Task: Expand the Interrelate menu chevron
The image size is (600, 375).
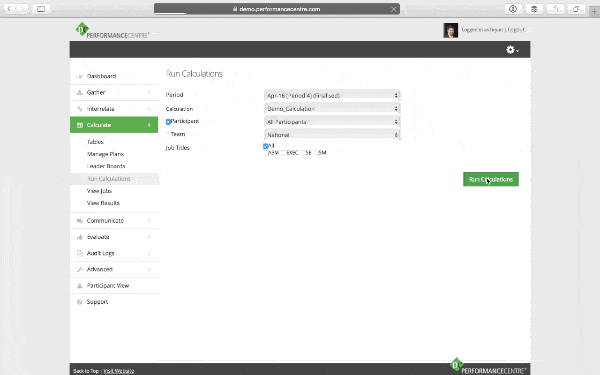Action: pos(149,109)
